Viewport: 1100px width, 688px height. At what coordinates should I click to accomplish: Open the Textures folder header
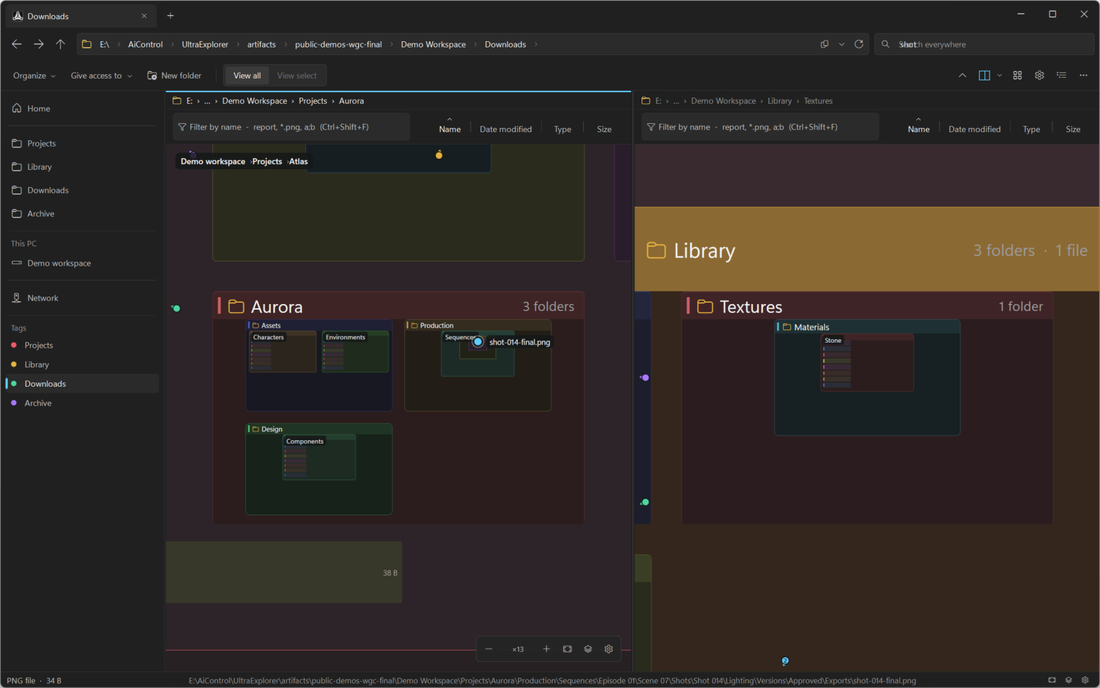867,306
